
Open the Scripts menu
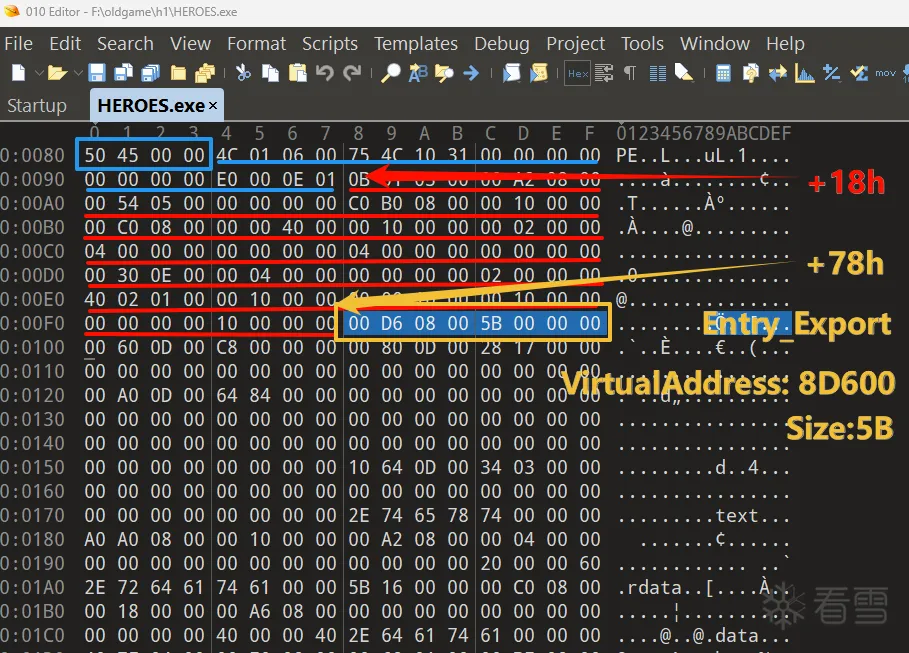pyautogui.click(x=329, y=43)
